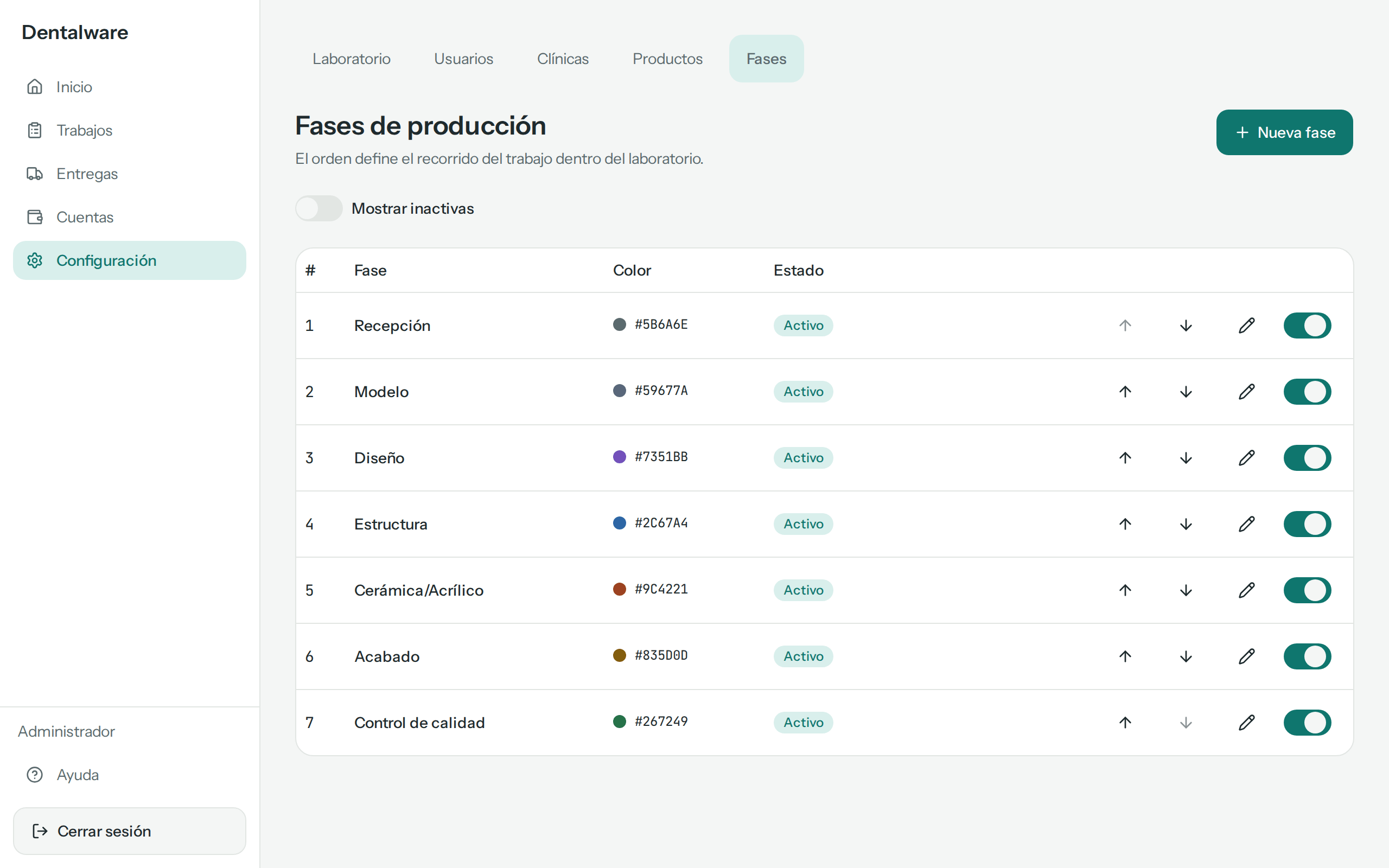The image size is (1389, 868).
Task: Move Acabado phase up
Action: [x=1125, y=656]
